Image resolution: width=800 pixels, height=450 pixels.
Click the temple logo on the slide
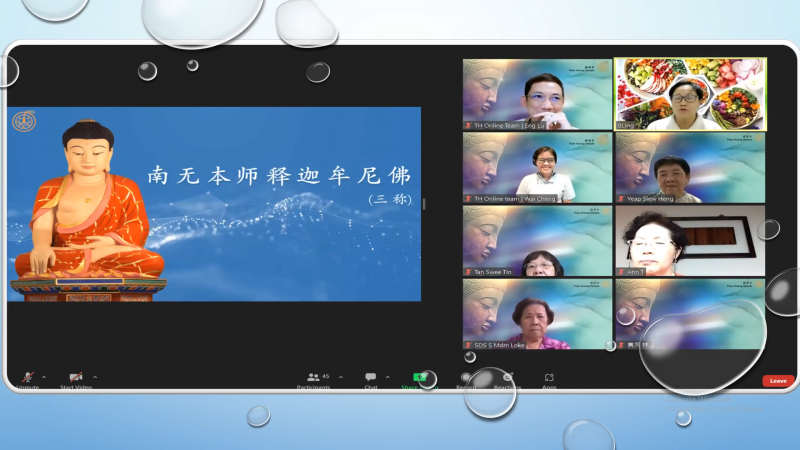click(21, 121)
